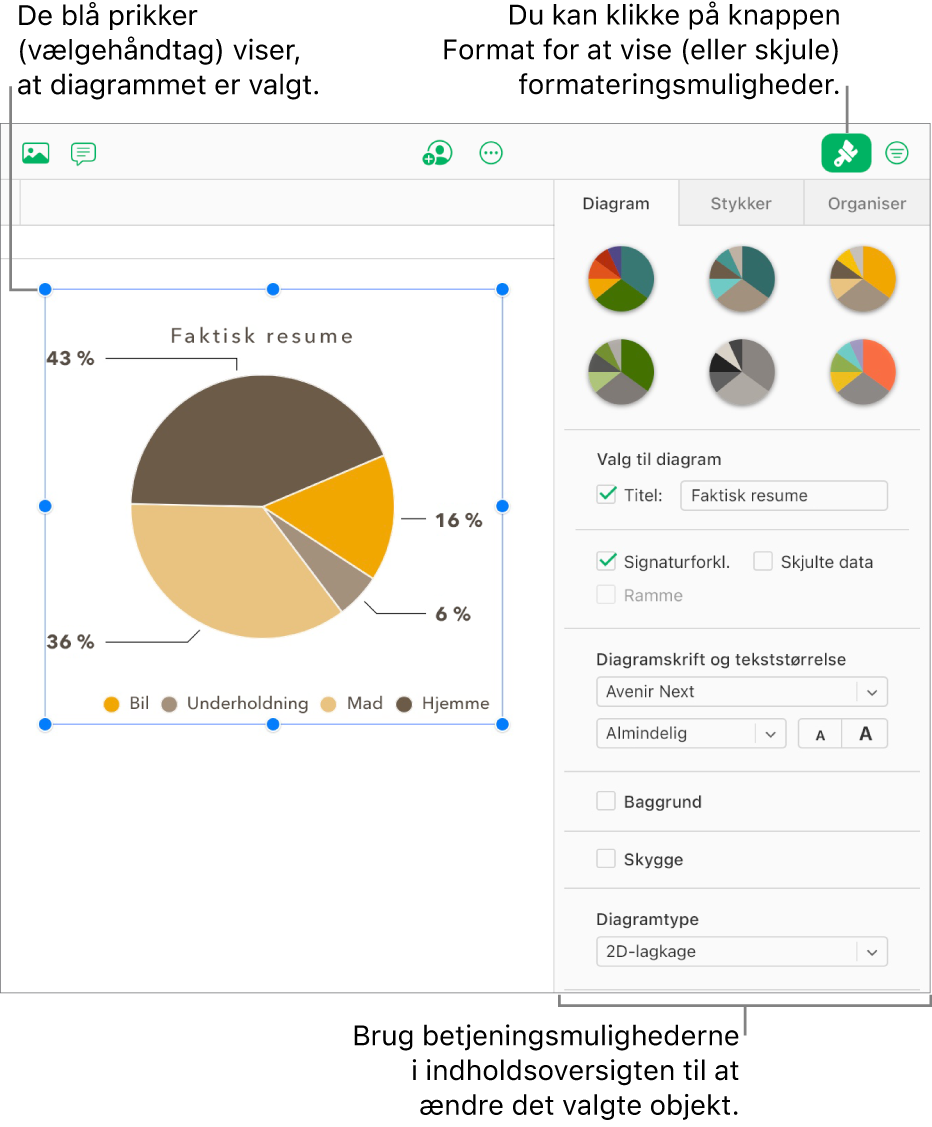Switch to the Diagram tab
932x1127 pixels.
pyautogui.click(x=616, y=203)
